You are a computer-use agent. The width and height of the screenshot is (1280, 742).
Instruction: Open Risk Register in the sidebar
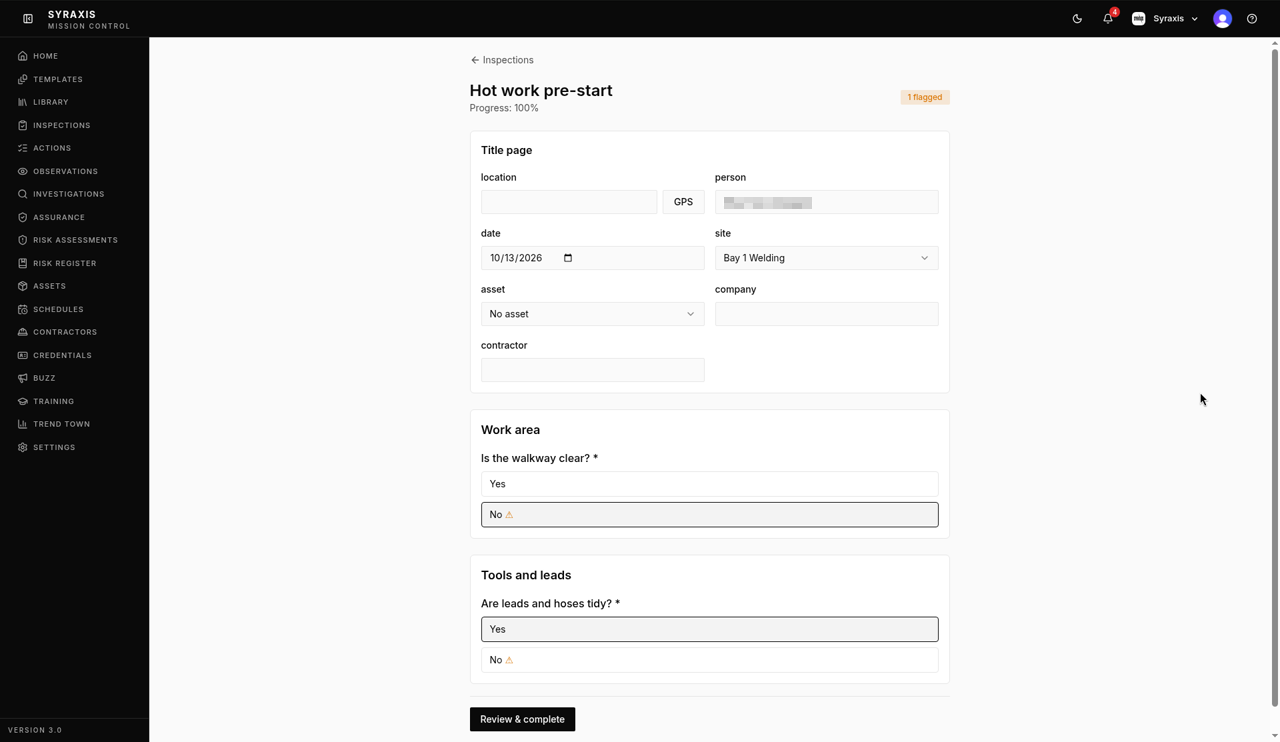(x=64, y=263)
